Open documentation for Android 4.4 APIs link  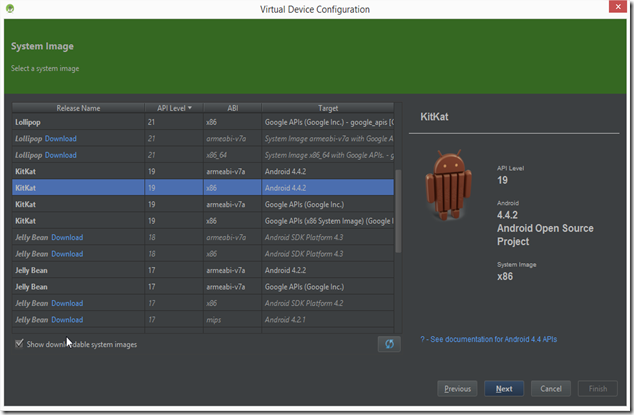(x=488, y=339)
